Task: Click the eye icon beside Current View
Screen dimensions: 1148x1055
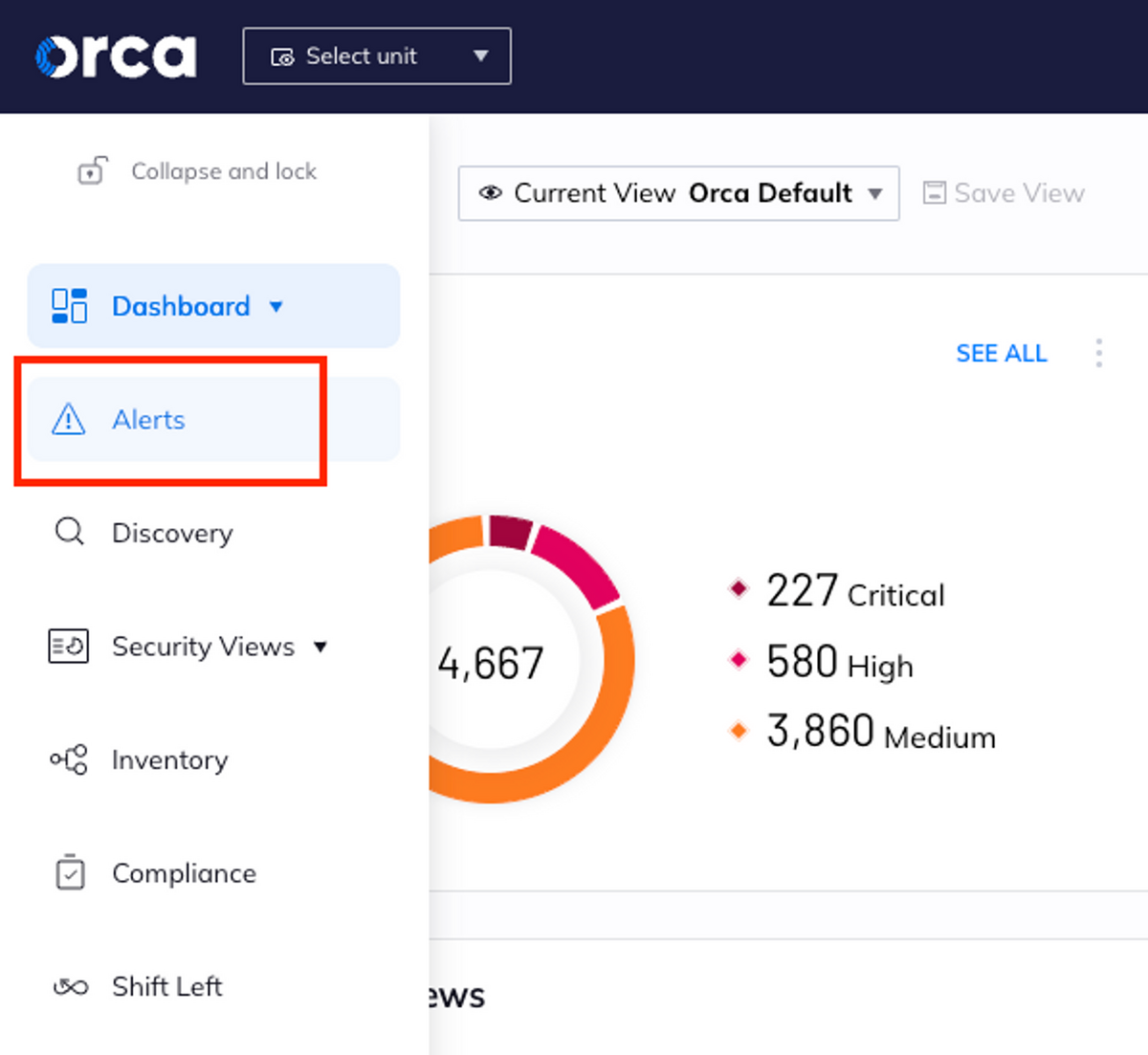Action: tap(491, 192)
